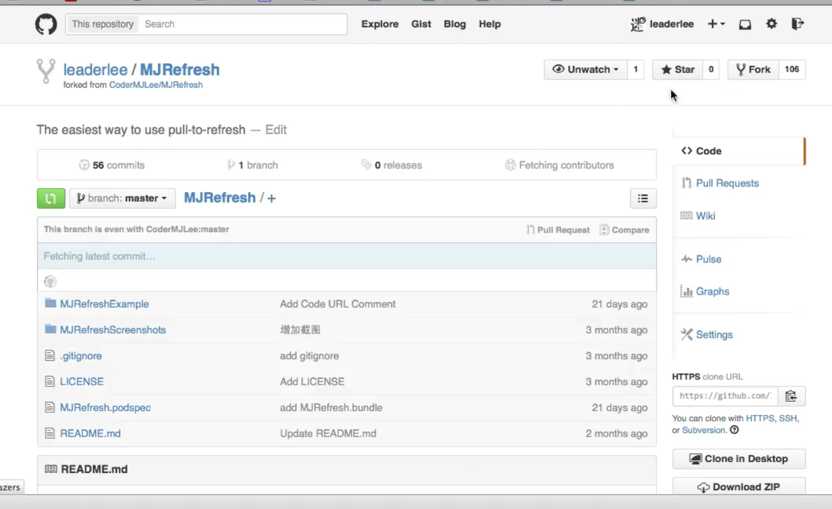Select the This repository search scope
The width and height of the screenshot is (832, 509).
(103, 24)
